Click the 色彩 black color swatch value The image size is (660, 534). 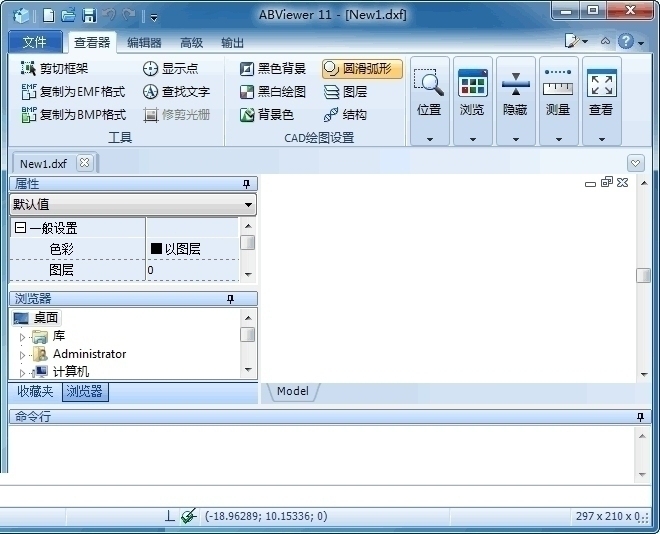coord(156,249)
